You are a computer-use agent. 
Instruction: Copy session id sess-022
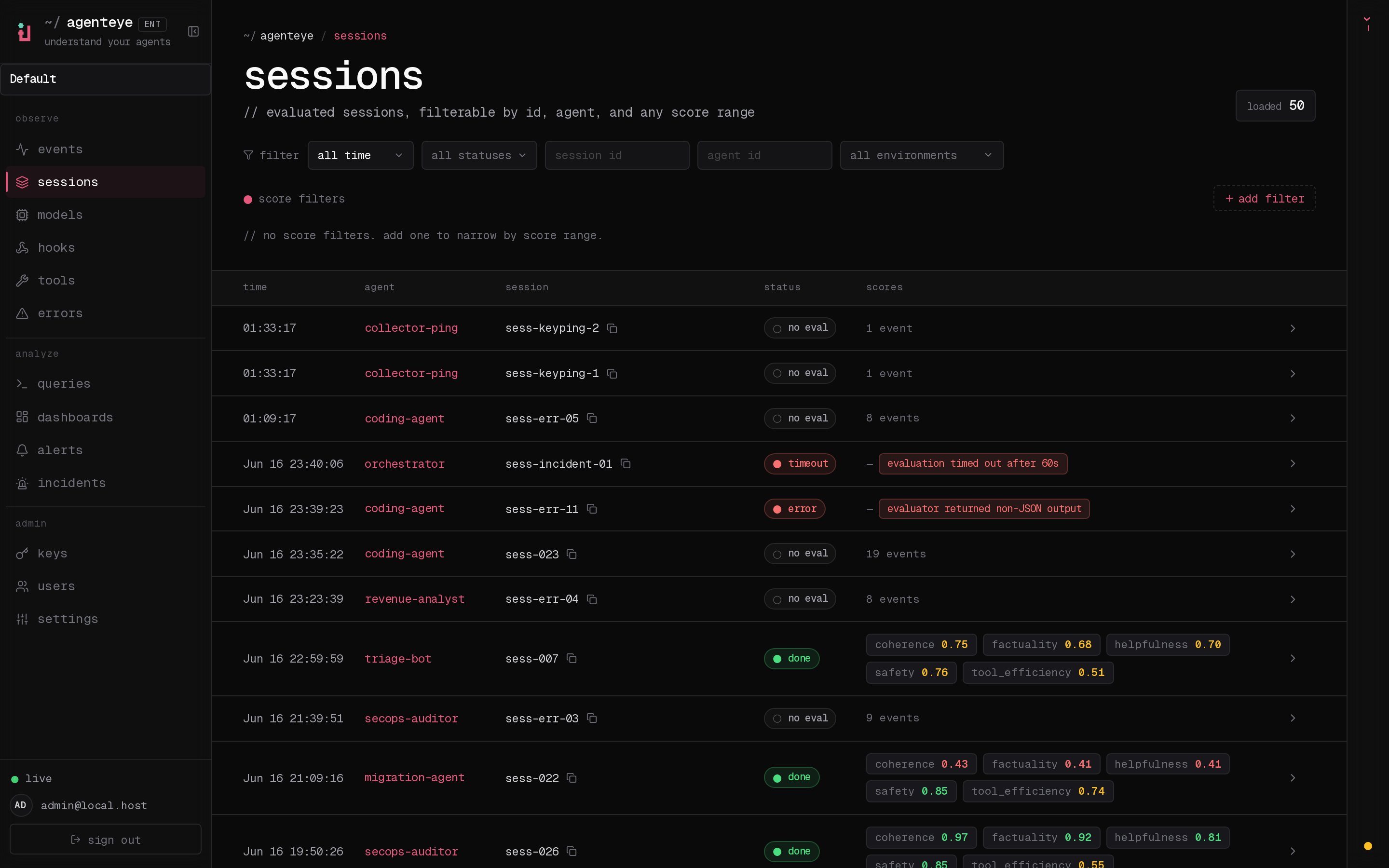click(572, 778)
